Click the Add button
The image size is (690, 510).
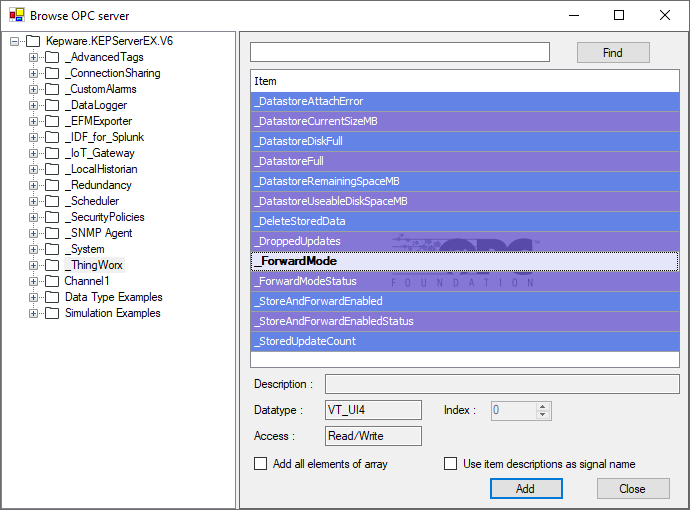526,489
